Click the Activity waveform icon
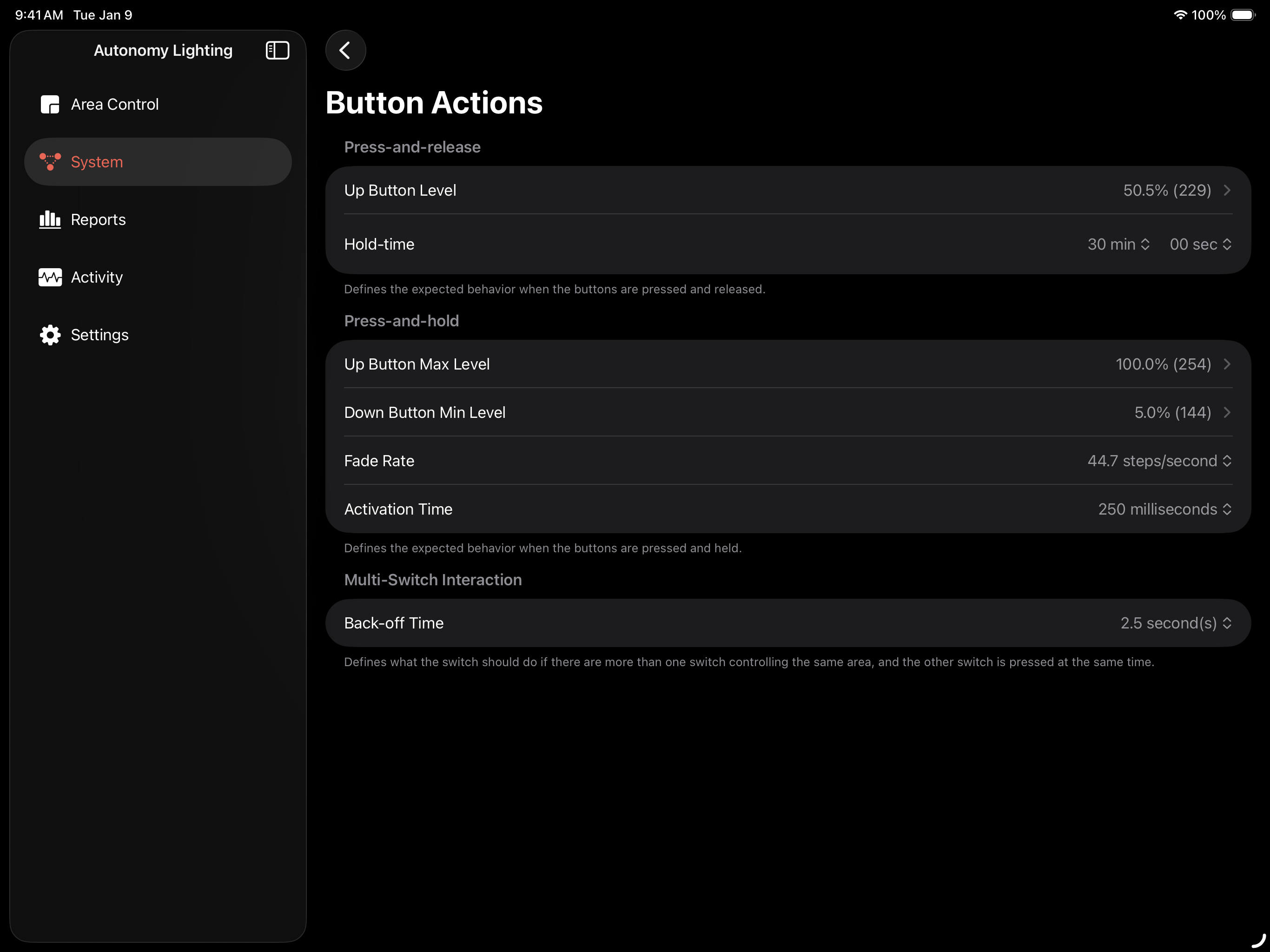 click(50, 278)
